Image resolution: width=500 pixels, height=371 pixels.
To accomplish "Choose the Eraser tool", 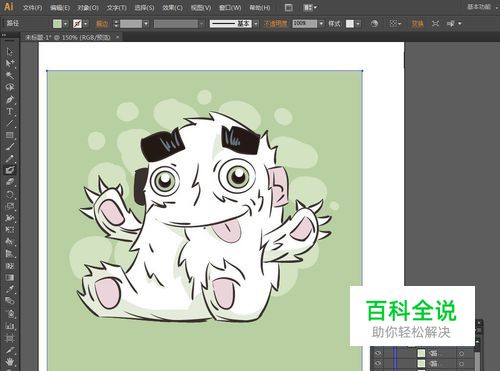I will point(9,182).
